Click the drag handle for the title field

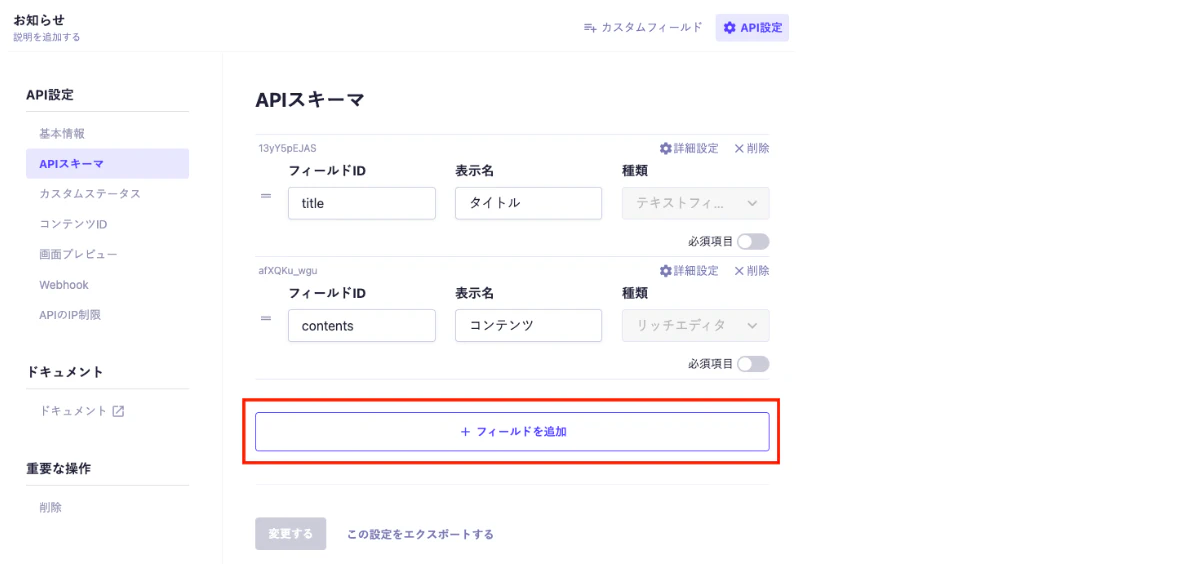tap(266, 196)
